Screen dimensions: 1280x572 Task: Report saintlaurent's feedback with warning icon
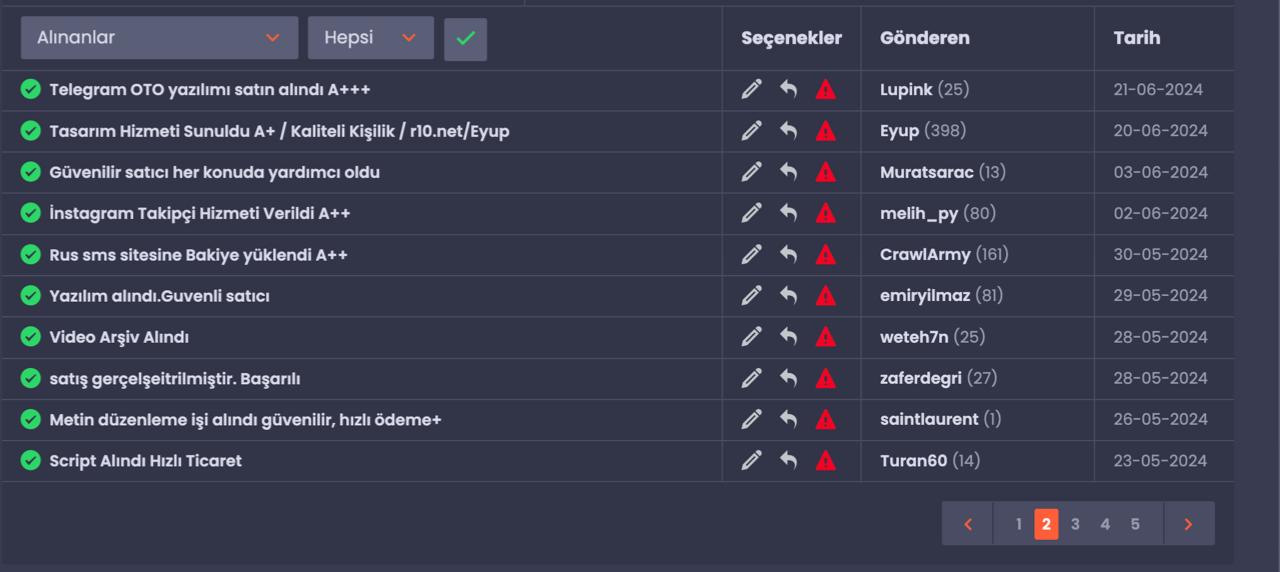(825, 419)
